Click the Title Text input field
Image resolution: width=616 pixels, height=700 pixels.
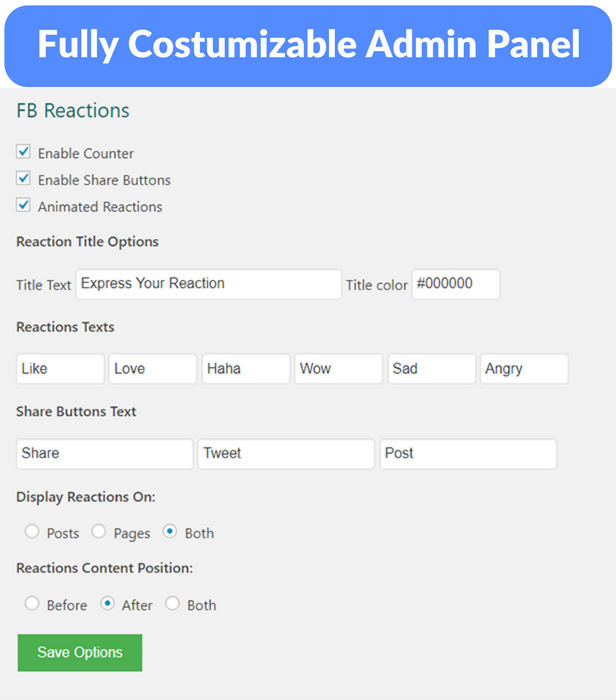[208, 284]
